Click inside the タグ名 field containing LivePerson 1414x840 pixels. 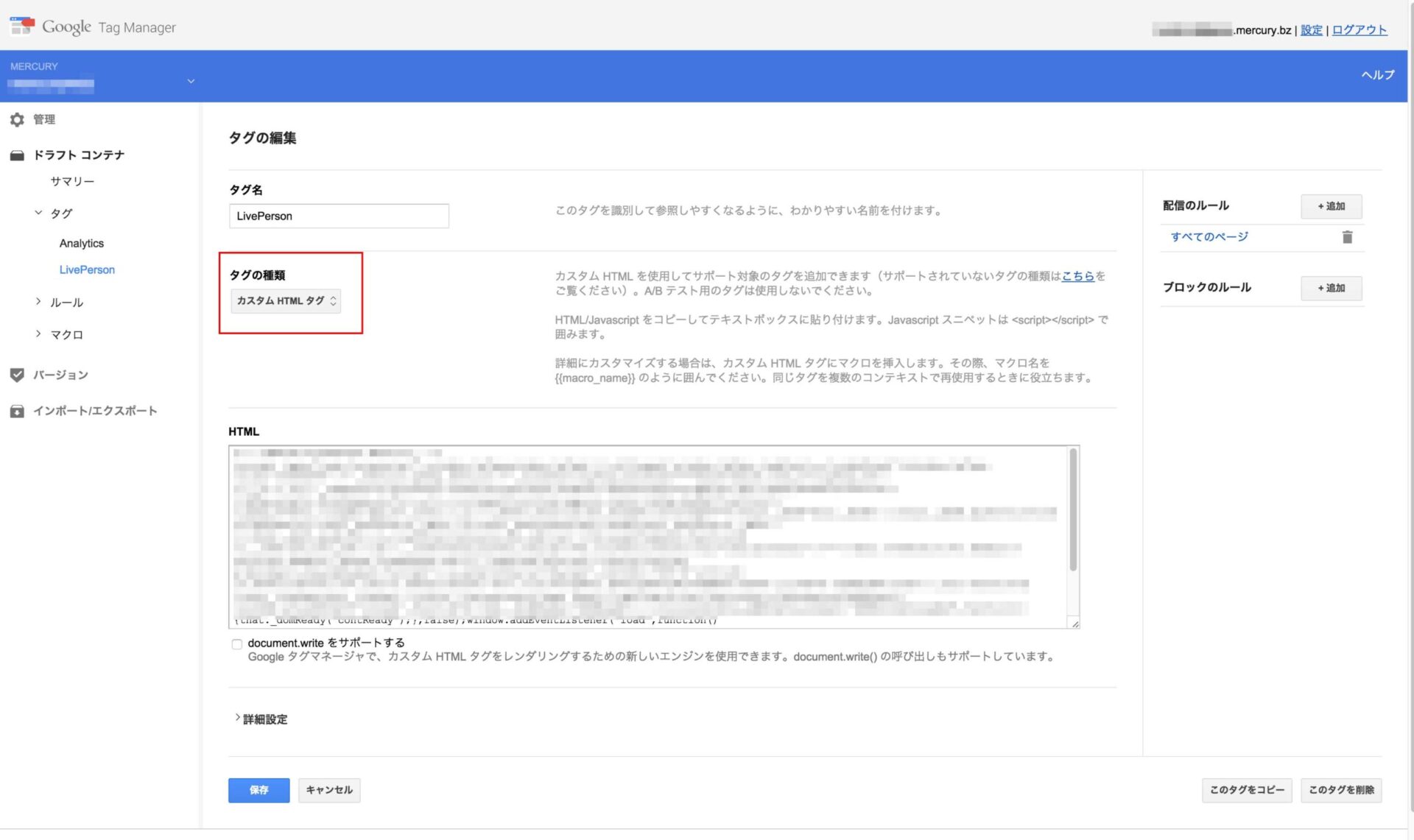click(x=339, y=216)
